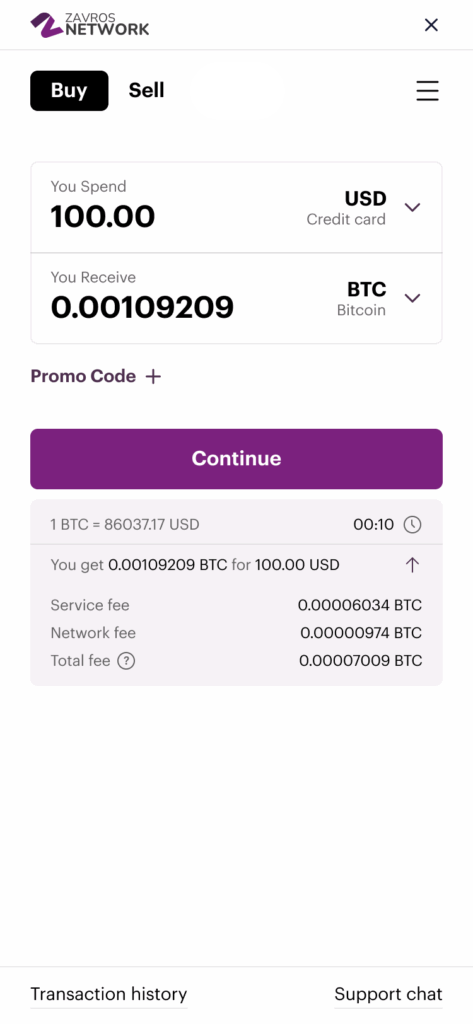Viewport: 473px width, 1024px height.
Task: Switch to the Buy tab
Action: point(69,91)
